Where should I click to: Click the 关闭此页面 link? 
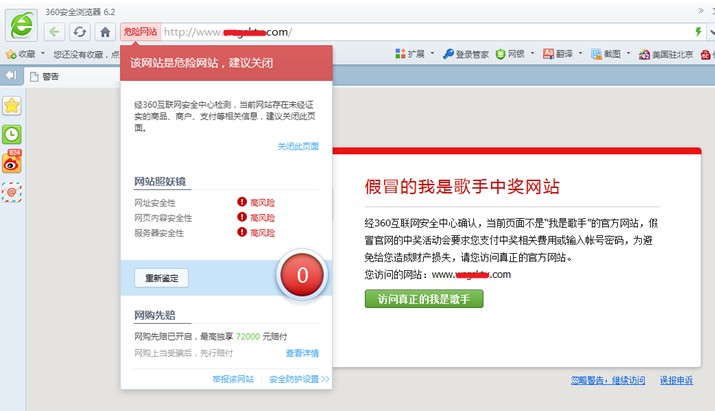(x=298, y=146)
